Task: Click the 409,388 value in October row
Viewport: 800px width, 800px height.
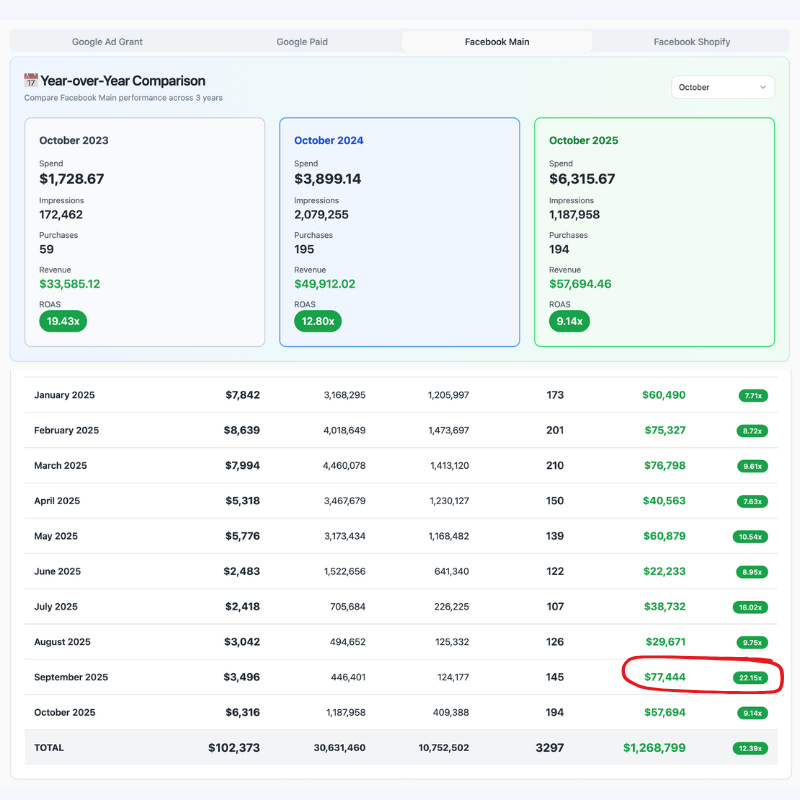Action: pos(451,712)
